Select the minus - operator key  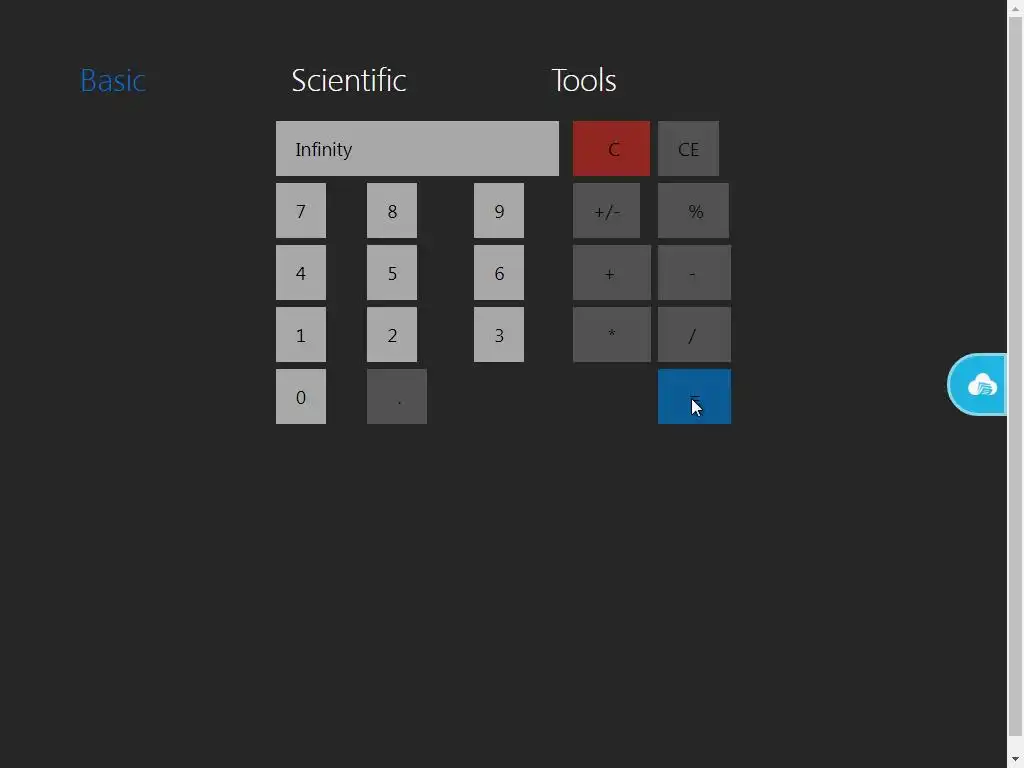pyautogui.click(x=694, y=272)
